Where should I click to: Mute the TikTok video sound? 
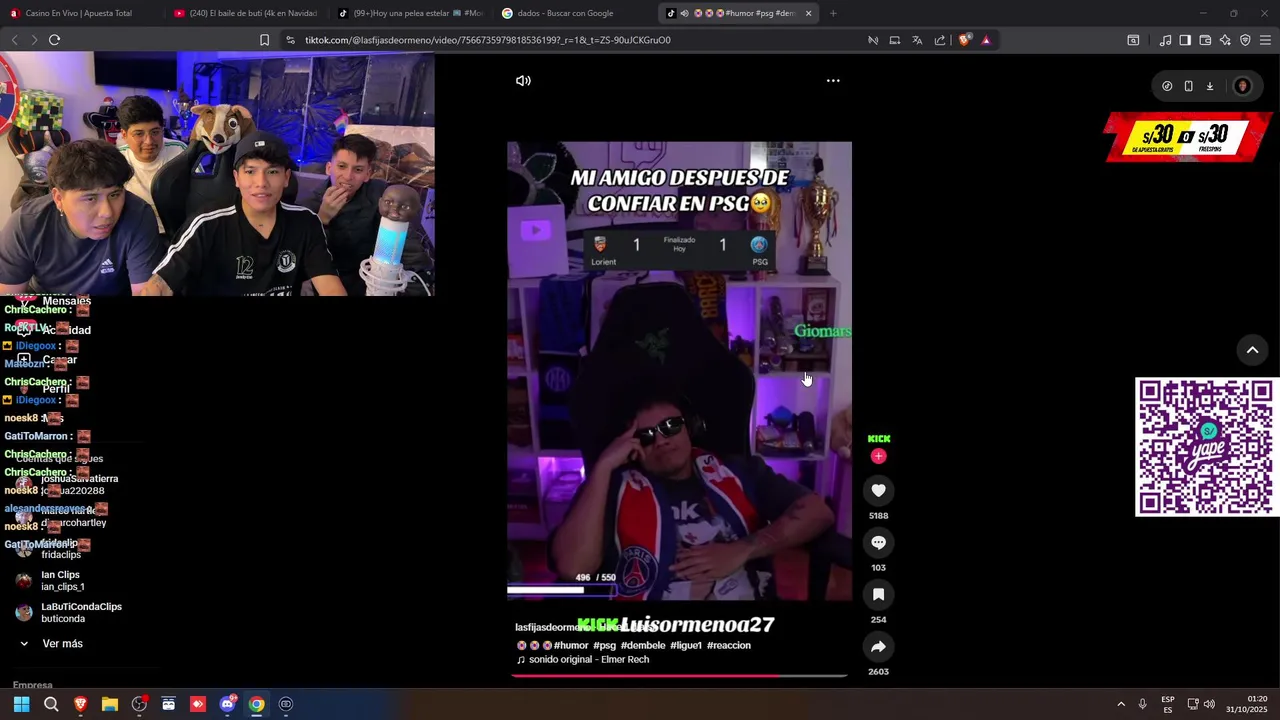[523, 81]
